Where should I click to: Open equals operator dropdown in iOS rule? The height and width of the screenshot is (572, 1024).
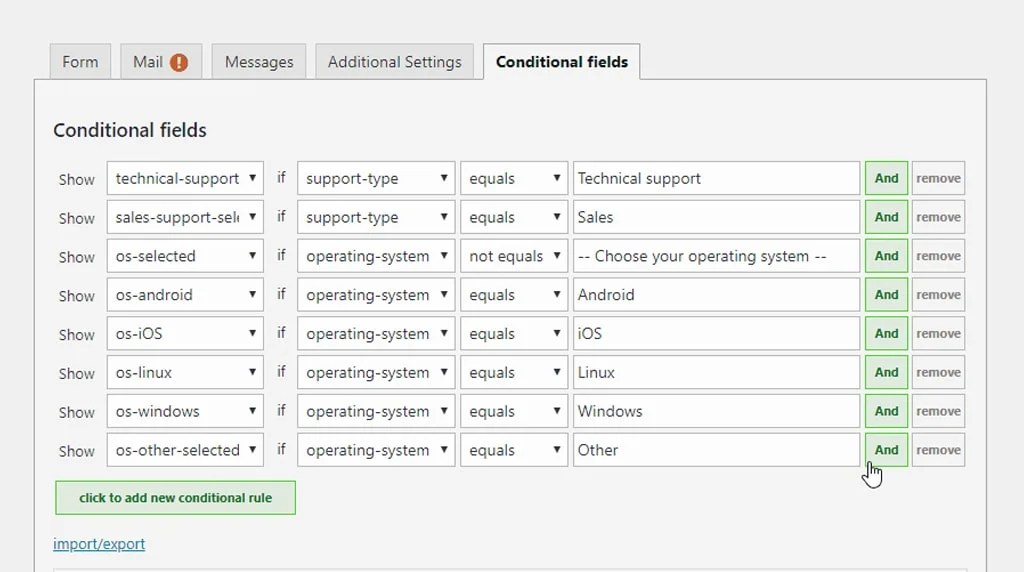514,334
